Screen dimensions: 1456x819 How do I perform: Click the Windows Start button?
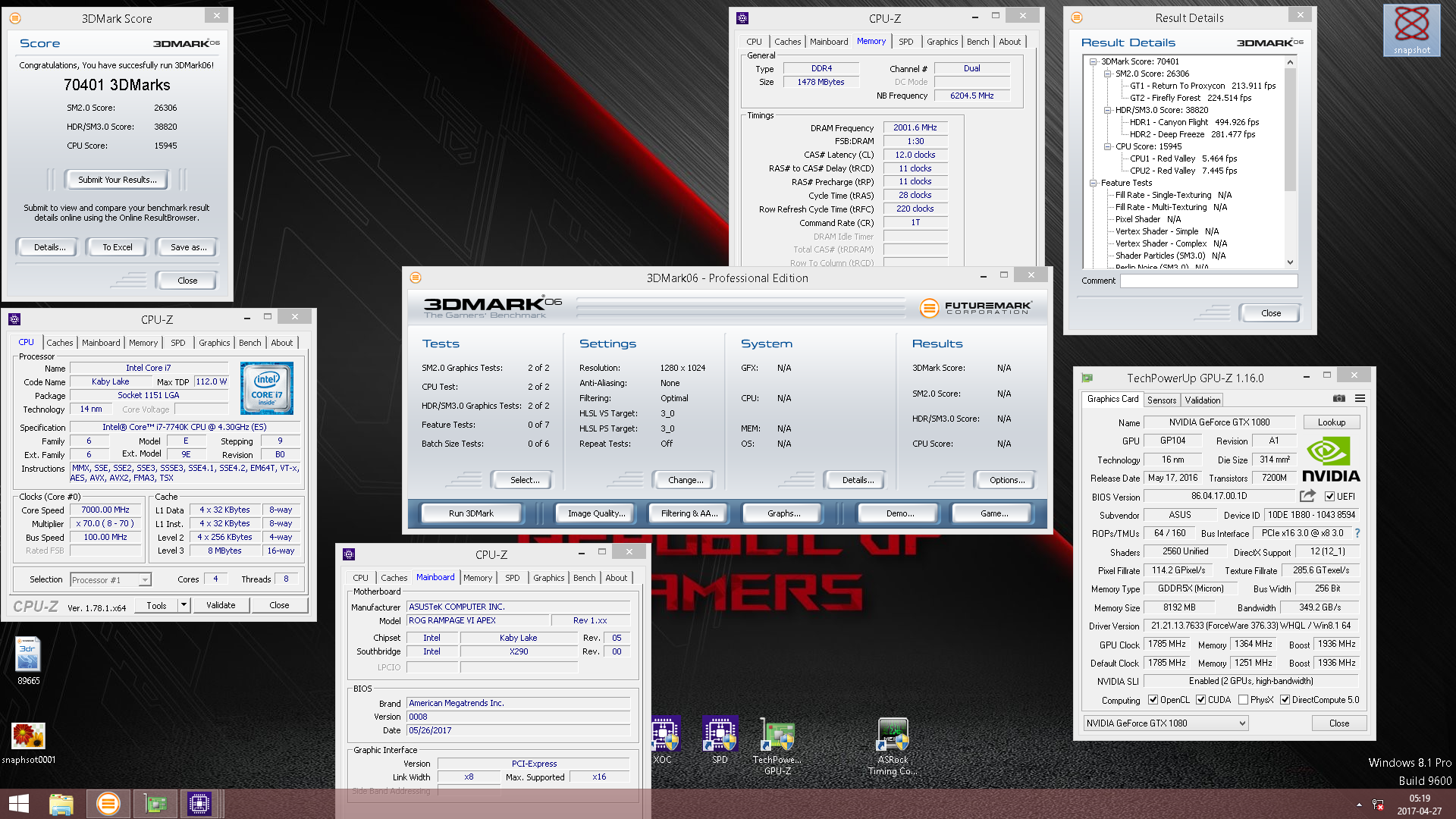point(19,804)
